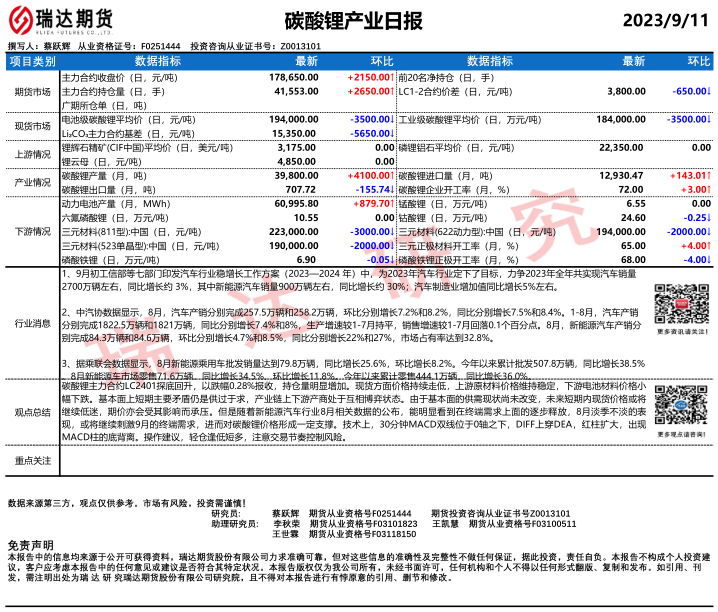The image size is (718, 612).
Task: Click the QR code above 更多资讯请关注
Action: (676, 303)
